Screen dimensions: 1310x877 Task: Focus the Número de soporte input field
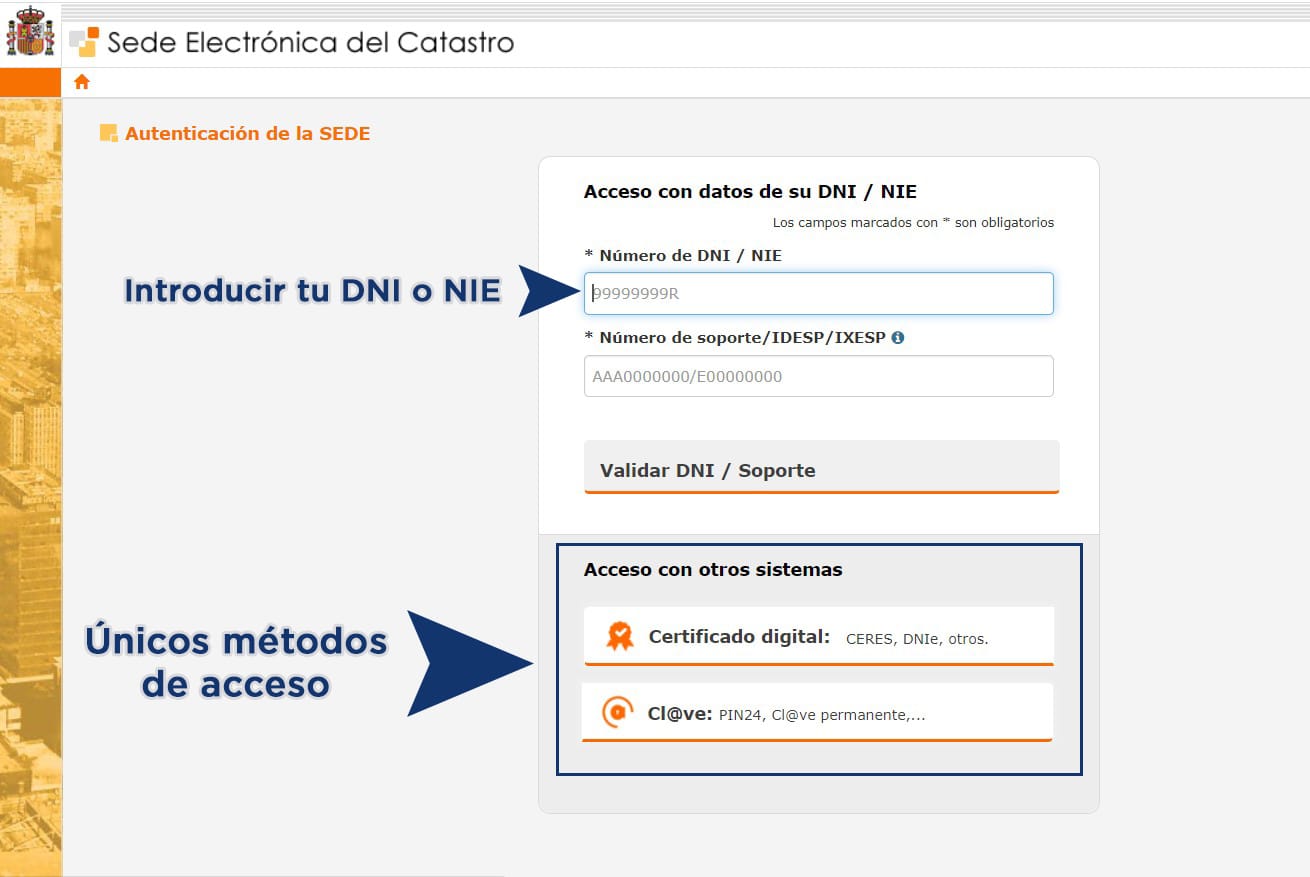[x=818, y=377]
